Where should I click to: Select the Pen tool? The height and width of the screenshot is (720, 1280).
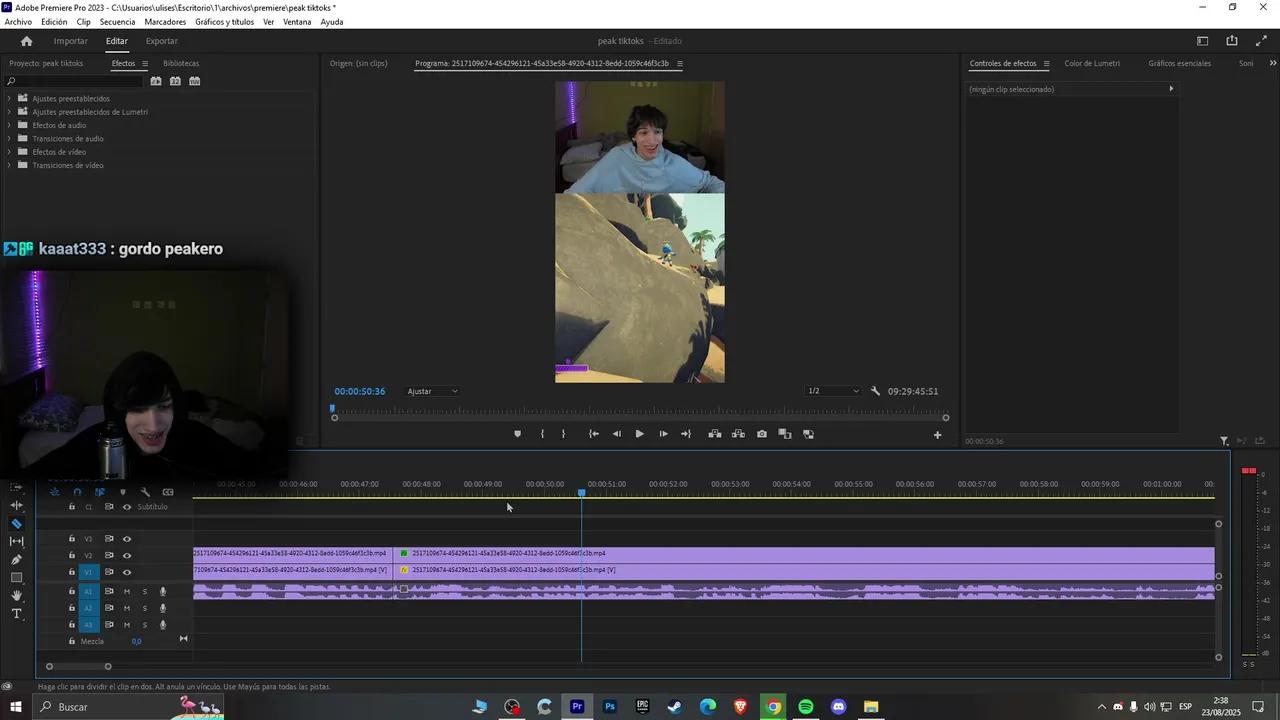point(17,560)
